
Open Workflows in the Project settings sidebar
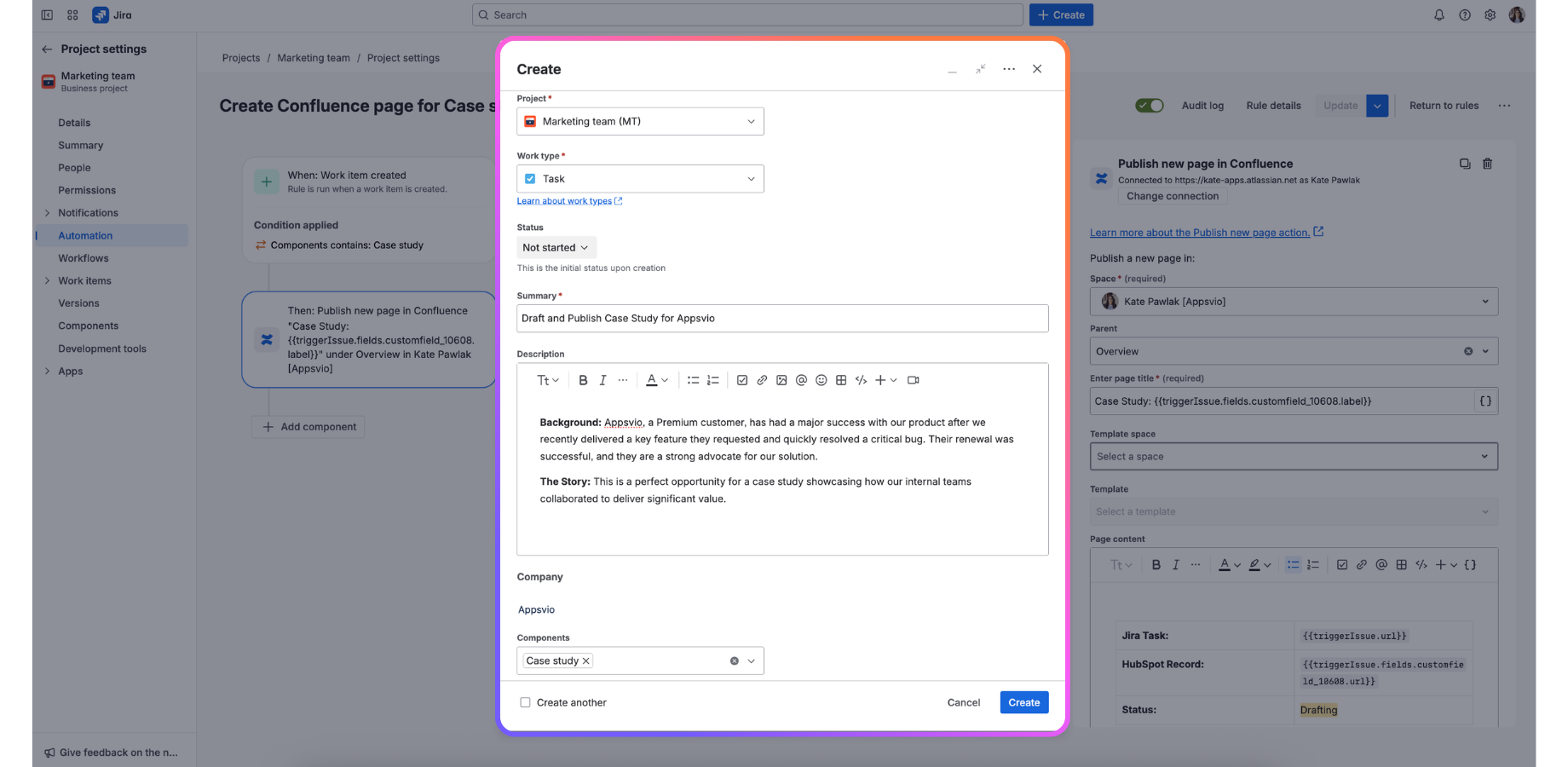(x=84, y=258)
